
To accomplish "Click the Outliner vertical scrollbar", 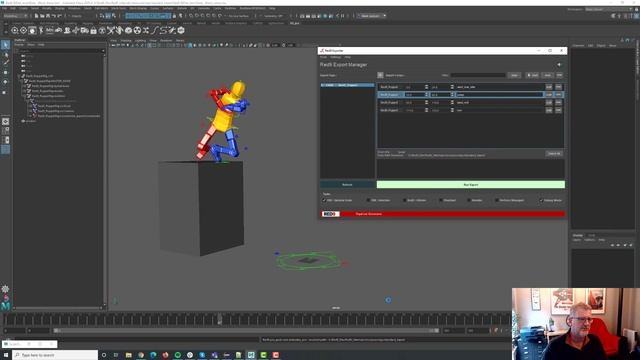I will tap(104, 180).
